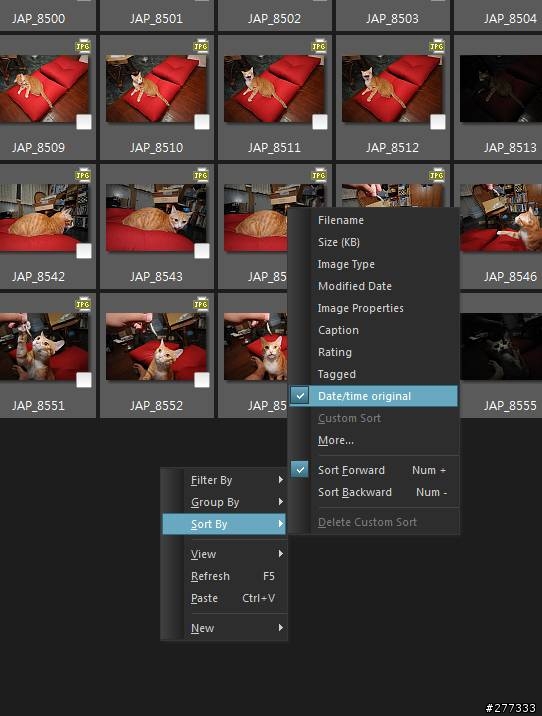Sort by Image Properties
The width and height of the screenshot is (542, 716).
(x=374, y=308)
